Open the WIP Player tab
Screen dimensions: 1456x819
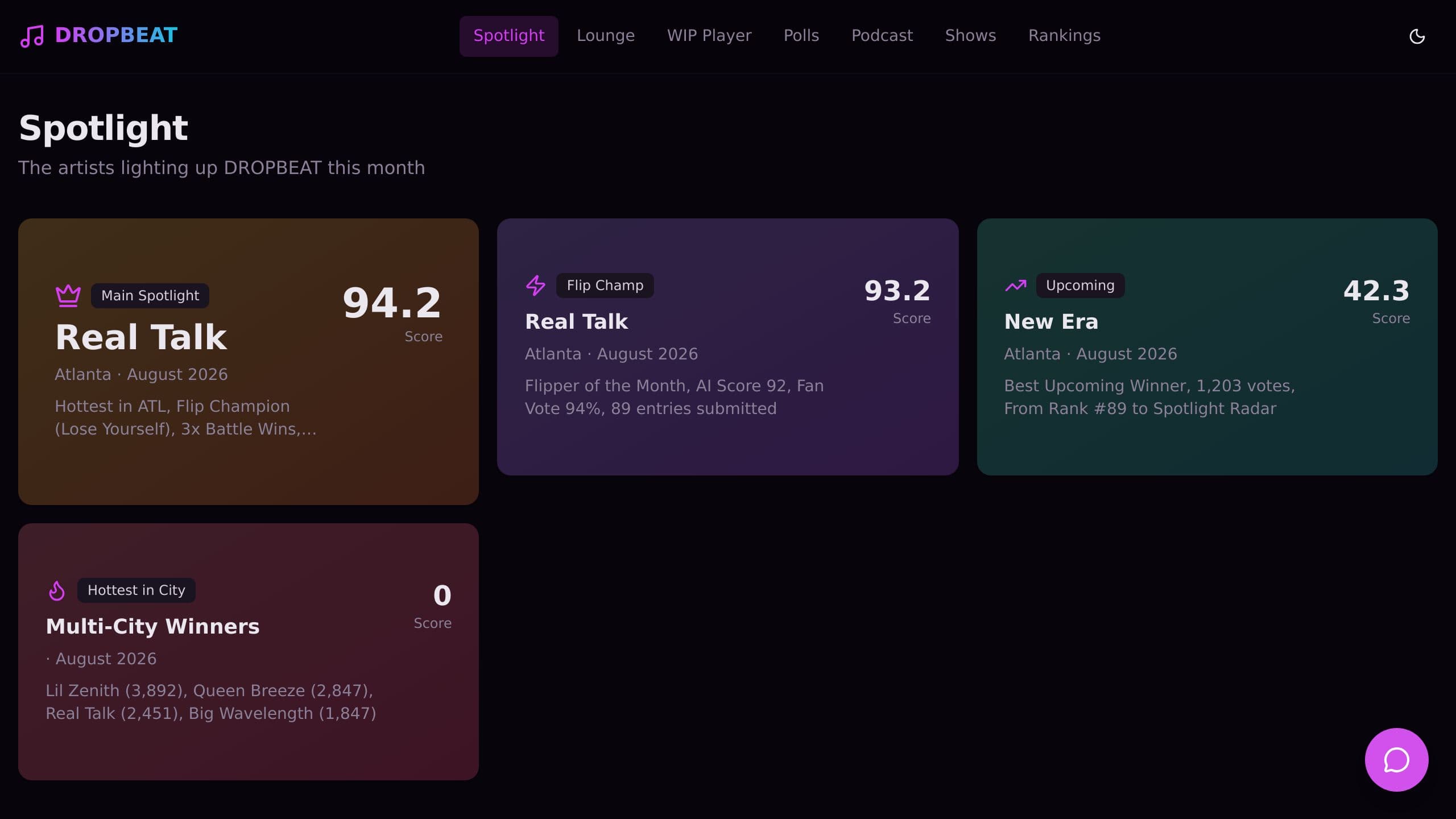[x=709, y=36]
